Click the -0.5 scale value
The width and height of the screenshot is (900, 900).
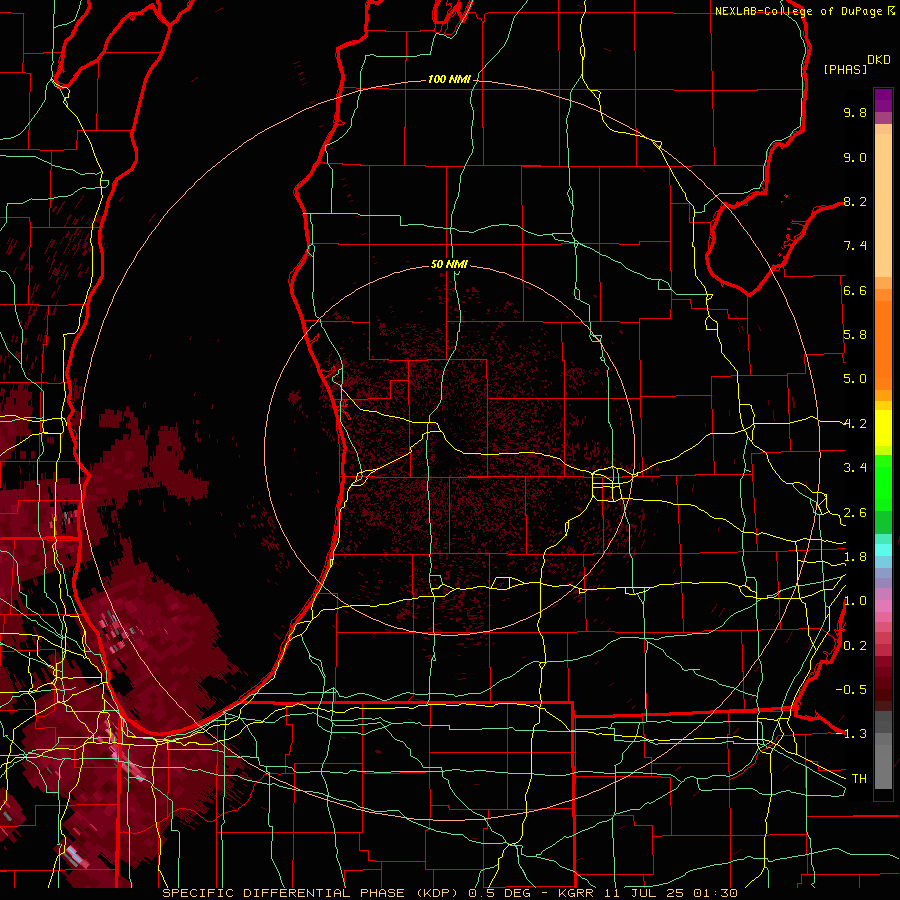(x=851, y=689)
